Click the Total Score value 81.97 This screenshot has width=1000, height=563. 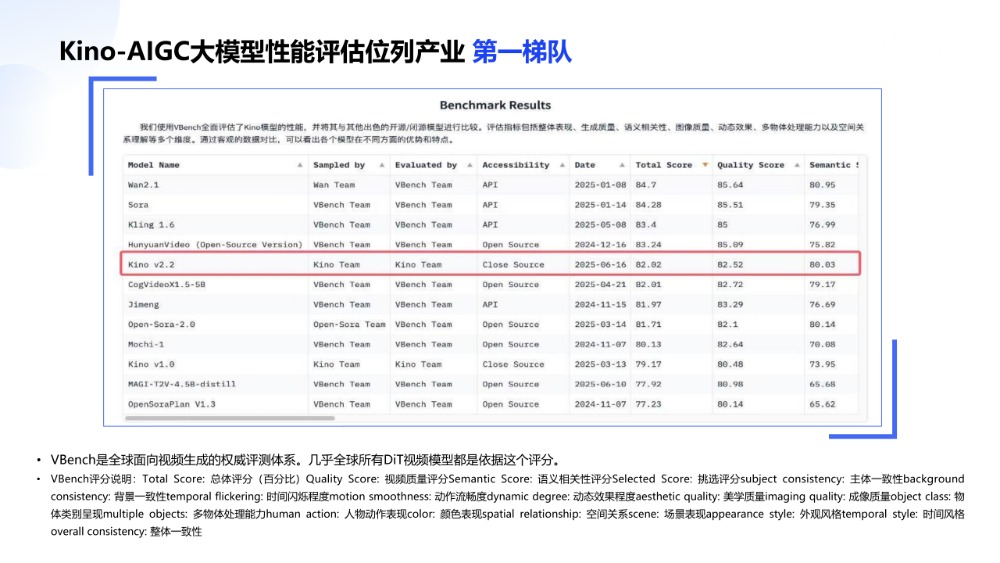point(648,305)
